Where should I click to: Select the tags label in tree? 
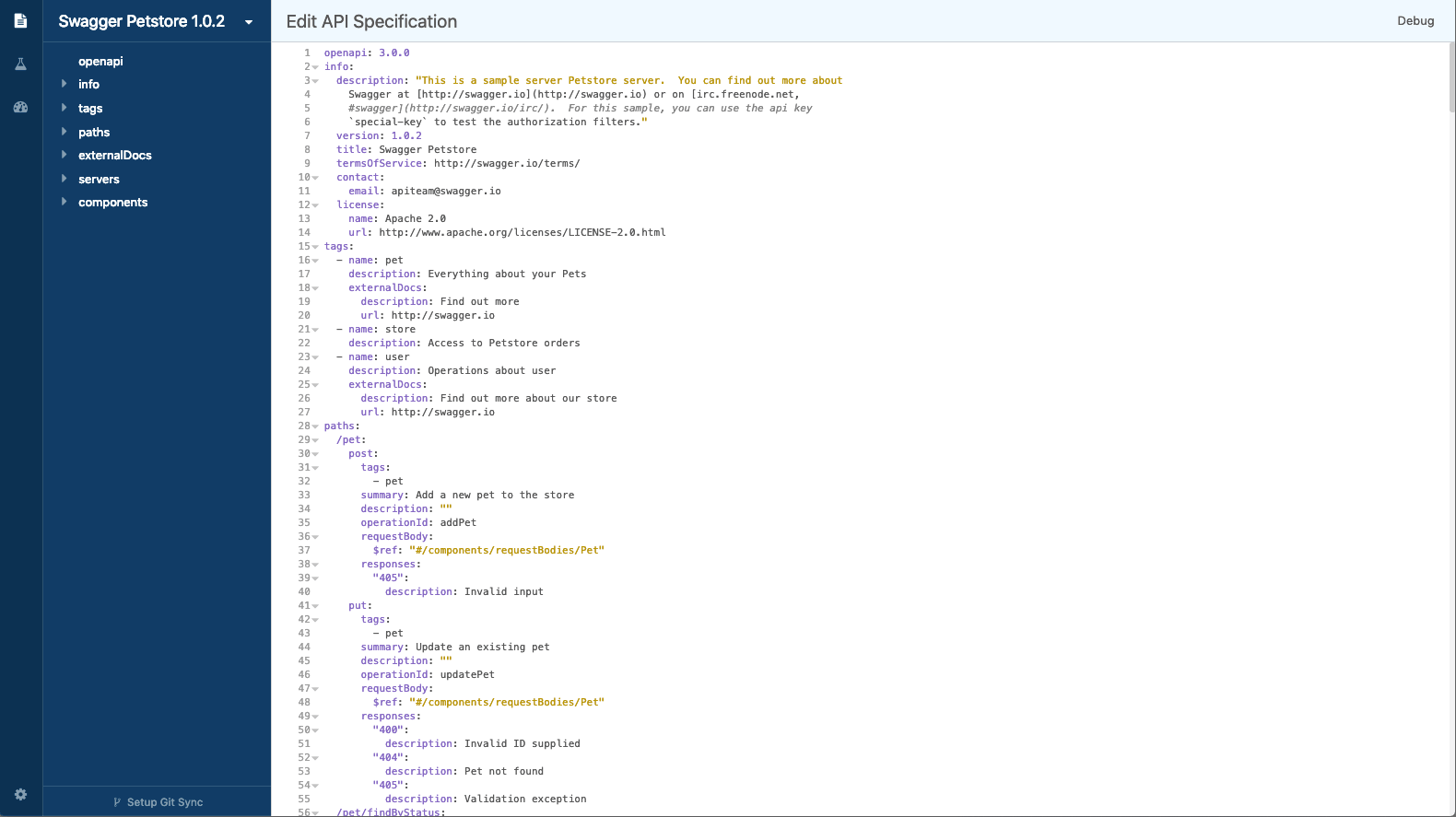click(90, 108)
